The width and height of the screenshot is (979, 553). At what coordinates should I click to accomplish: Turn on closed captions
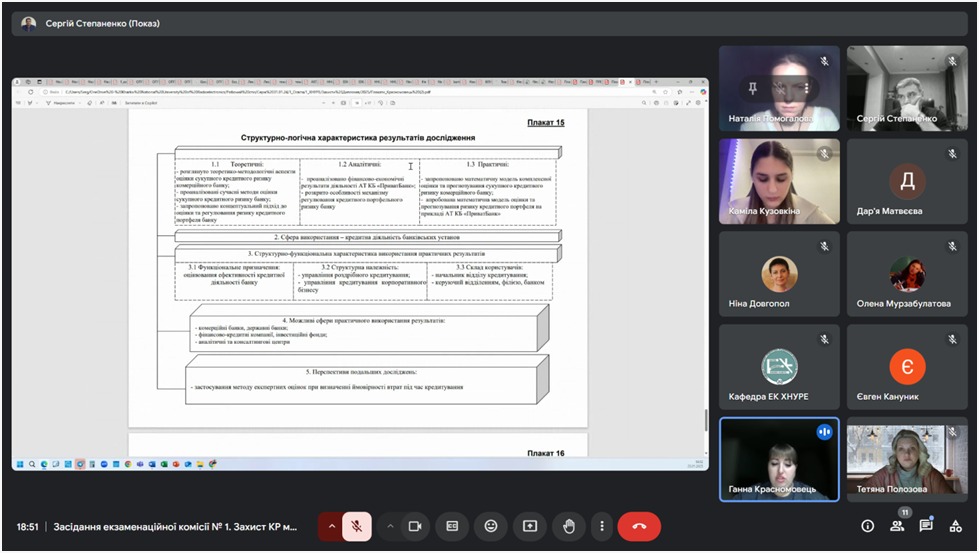point(452,526)
